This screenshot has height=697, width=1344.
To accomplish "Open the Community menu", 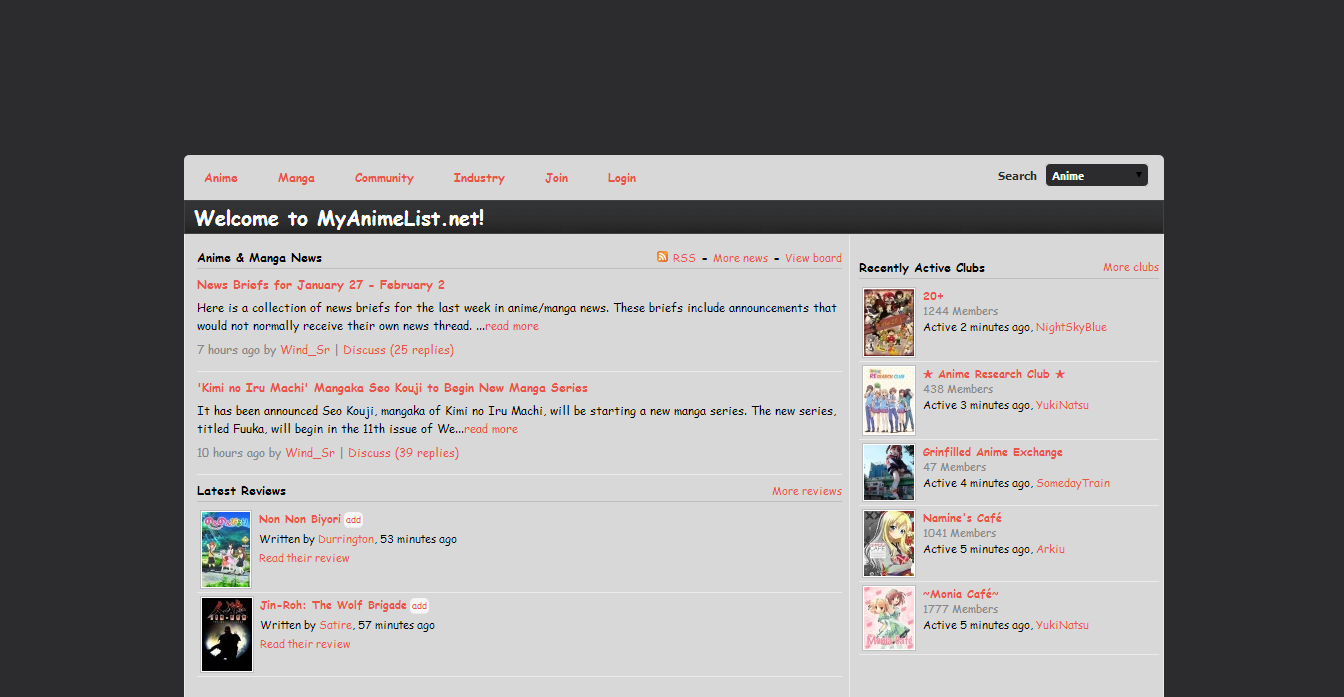I will [384, 177].
